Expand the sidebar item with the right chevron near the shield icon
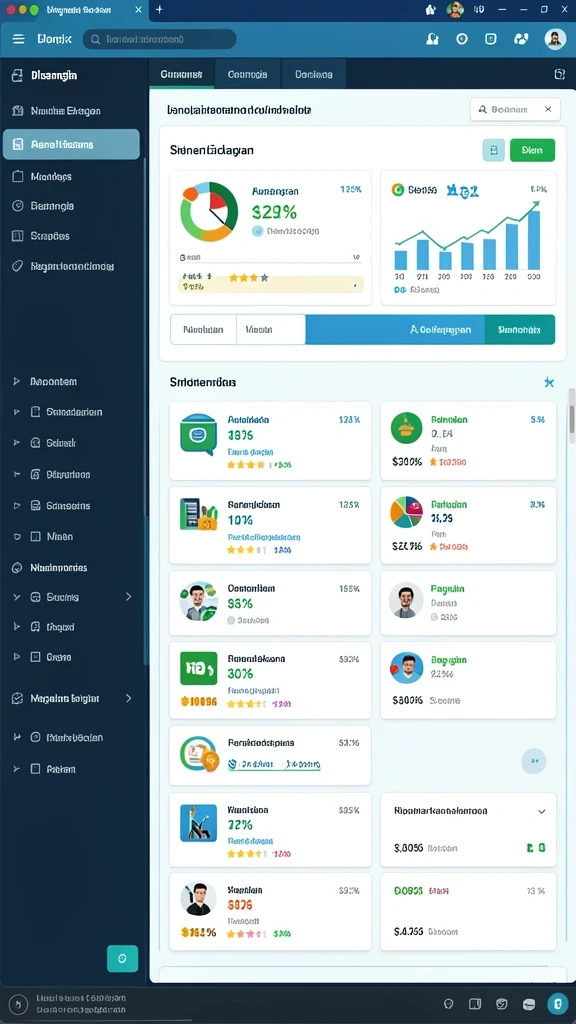This screenshot has height=1024, width=576. tap(129, 698)
